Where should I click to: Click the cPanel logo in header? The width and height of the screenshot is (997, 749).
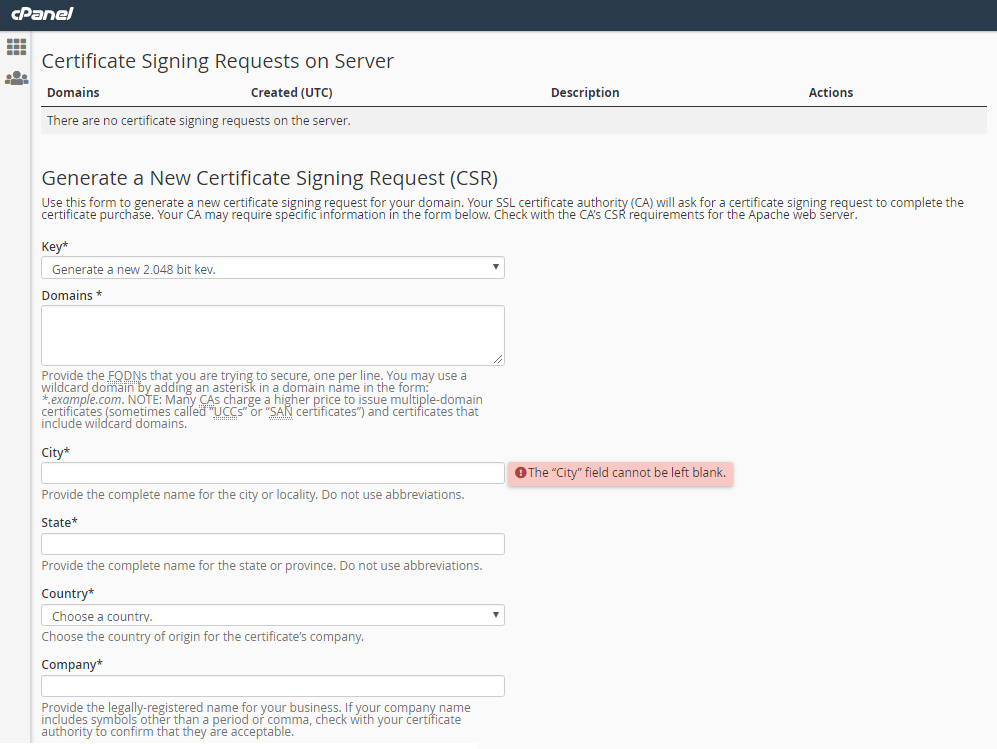pyautogui.click(x=42, y=14)
